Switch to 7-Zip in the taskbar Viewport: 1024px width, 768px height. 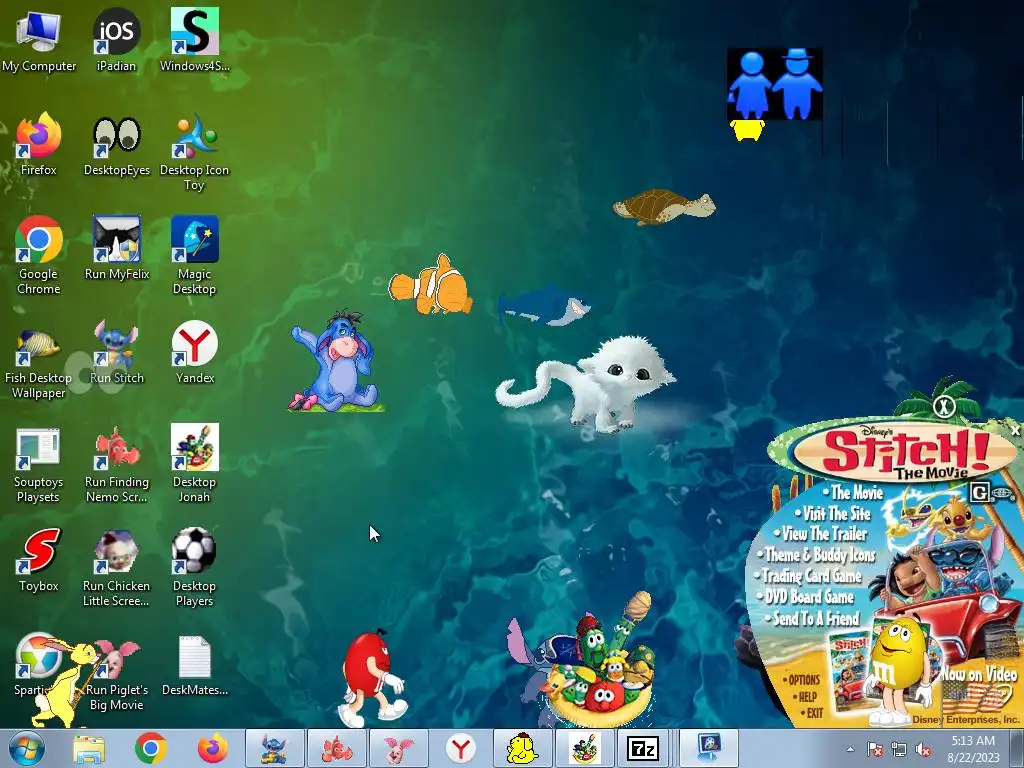coord(643,748)
